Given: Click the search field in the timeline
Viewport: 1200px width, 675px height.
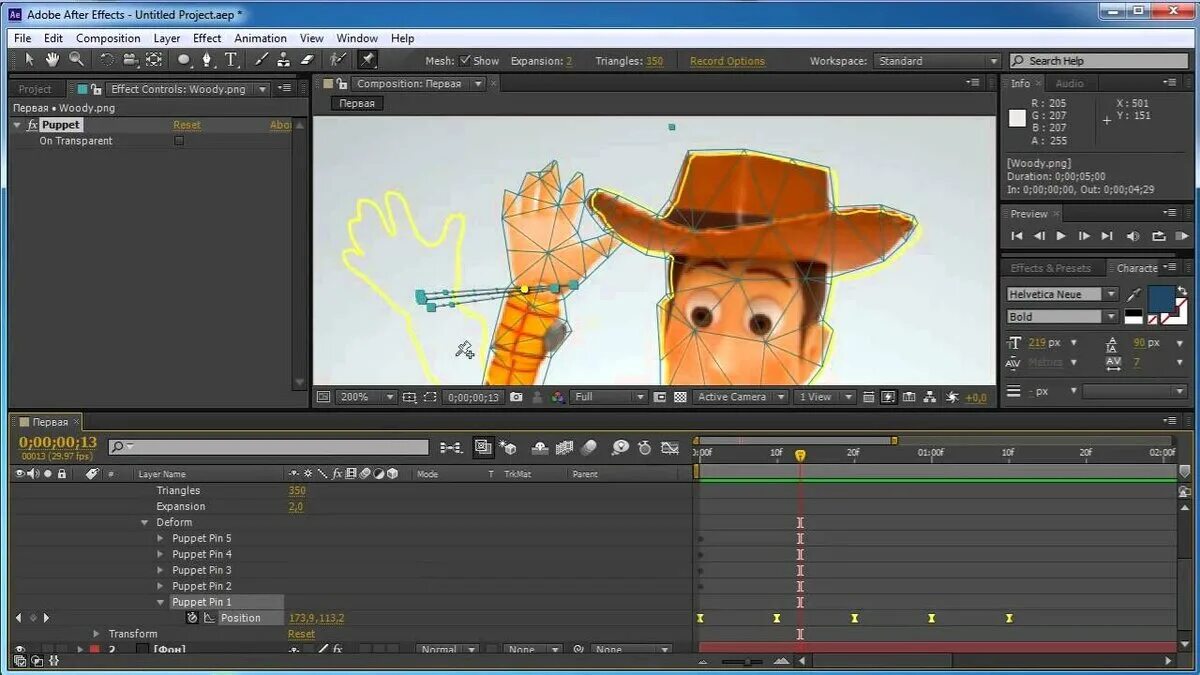Looking at the screenshot, I should [x=268, y=447].
